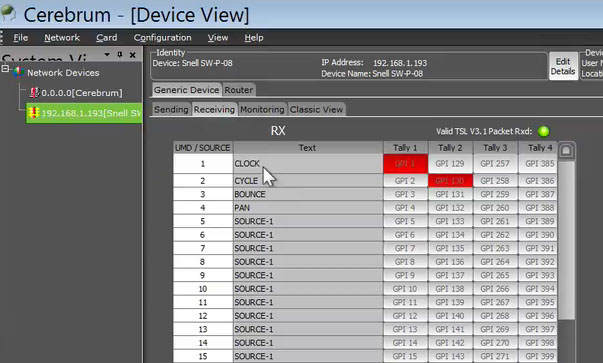Open the Help menu
Image resolution: width=603 pixels, height=363 pixels.
pos(254,38)
